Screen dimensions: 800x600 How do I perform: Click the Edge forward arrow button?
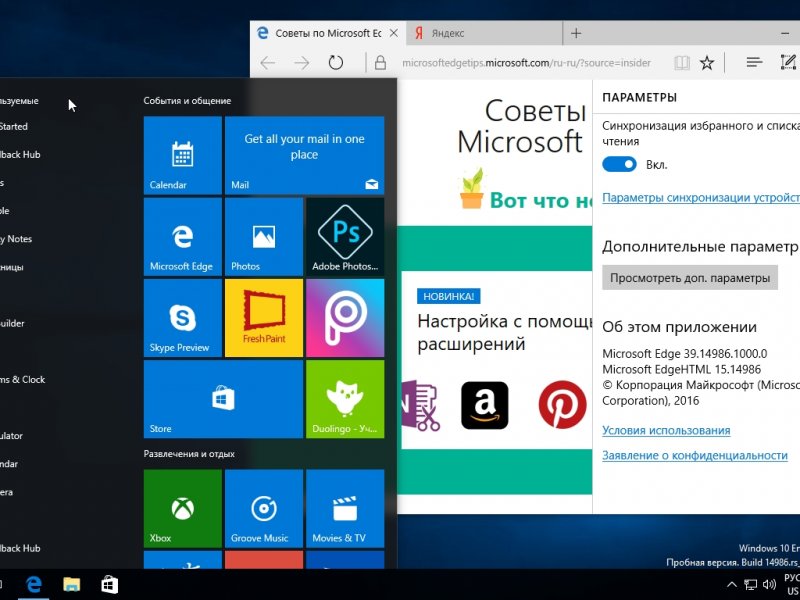click(302, 63)
